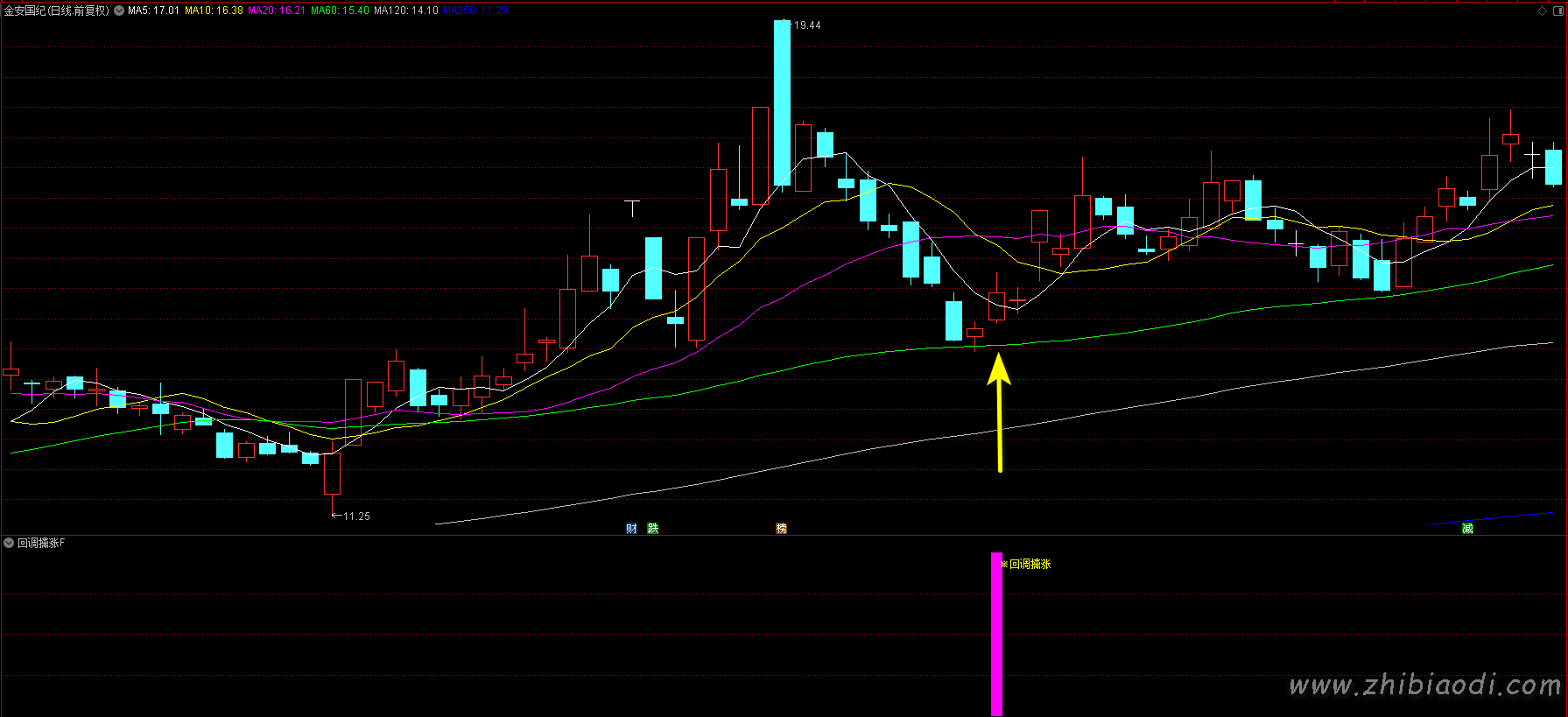Viewport: 1568px width, 717px height.
Task: Select the MA60 green average label
Action: coord(340,11)
